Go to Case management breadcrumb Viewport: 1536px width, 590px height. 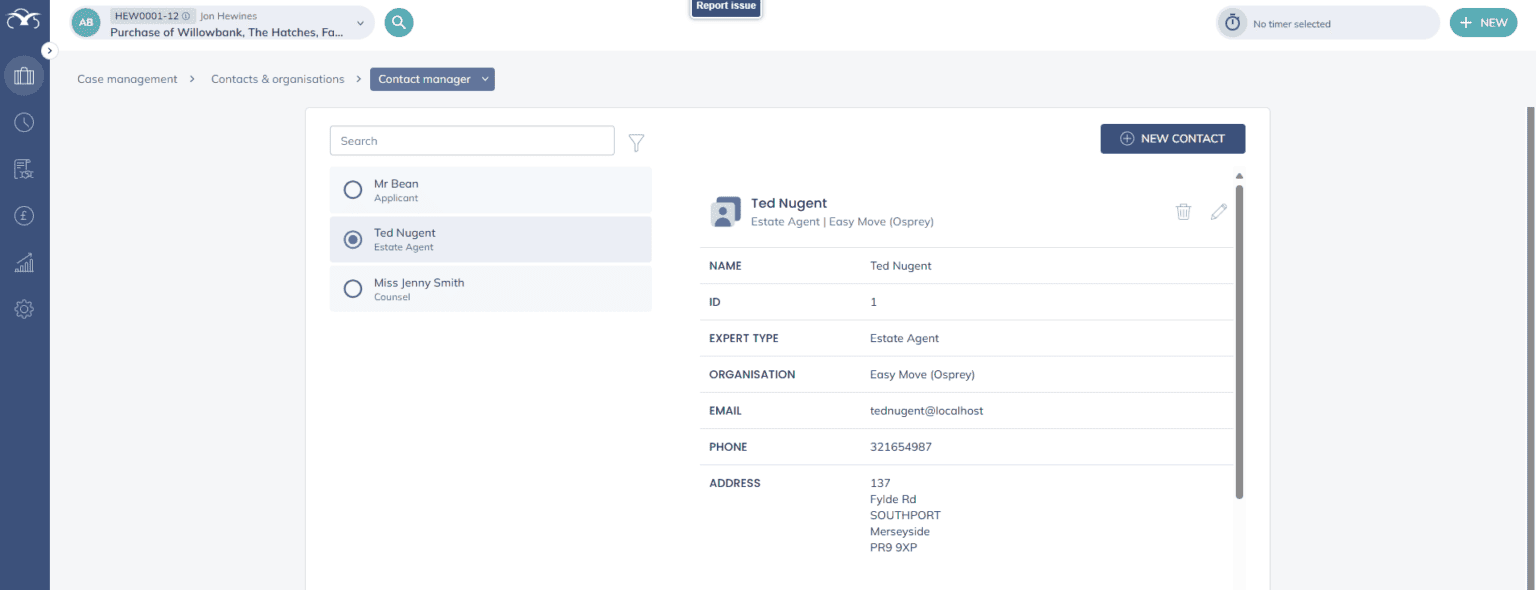tap(127, 79)
